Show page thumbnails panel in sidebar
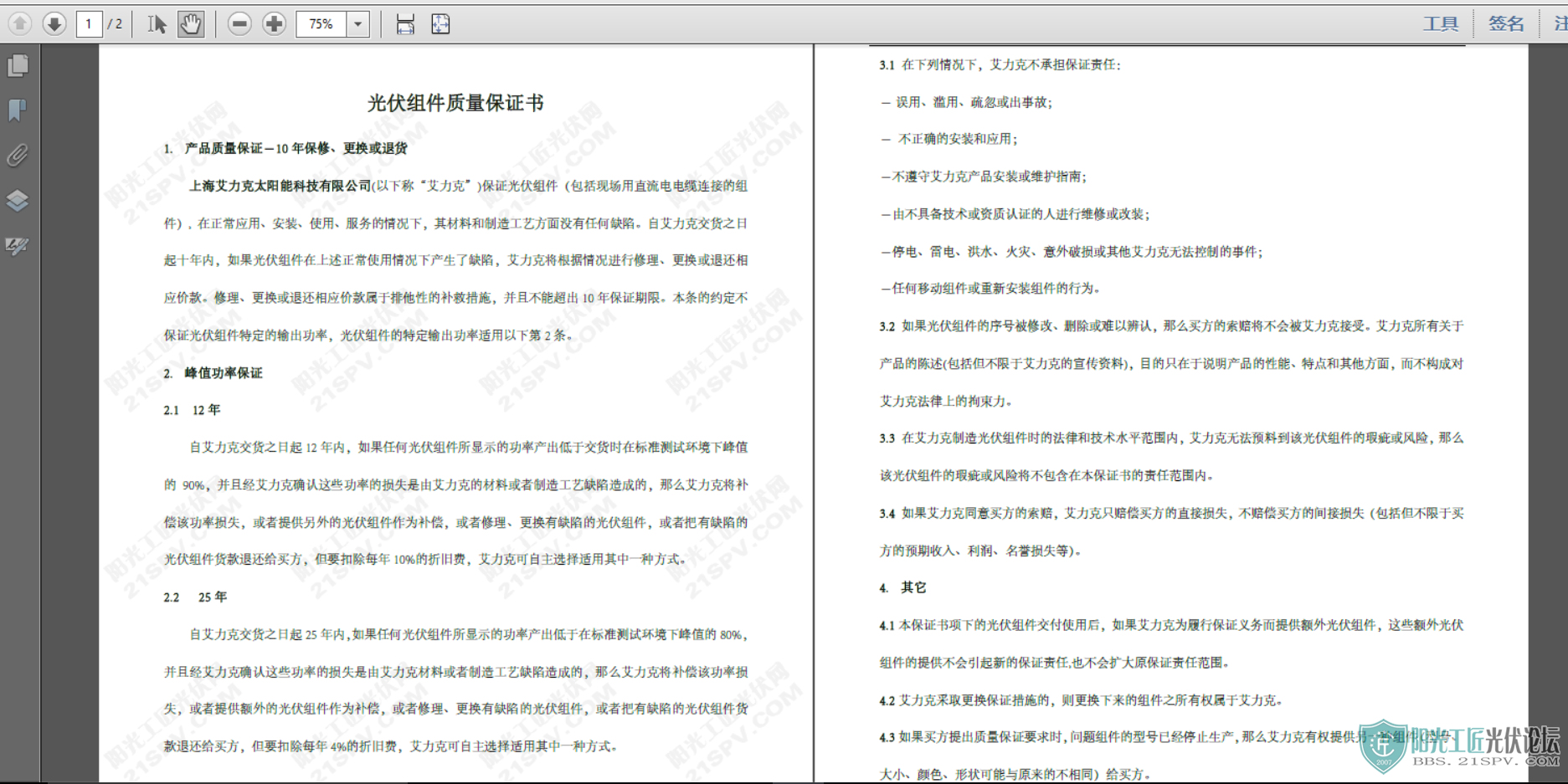This screenshot has width=1568, height=784. tap(18, 65)
